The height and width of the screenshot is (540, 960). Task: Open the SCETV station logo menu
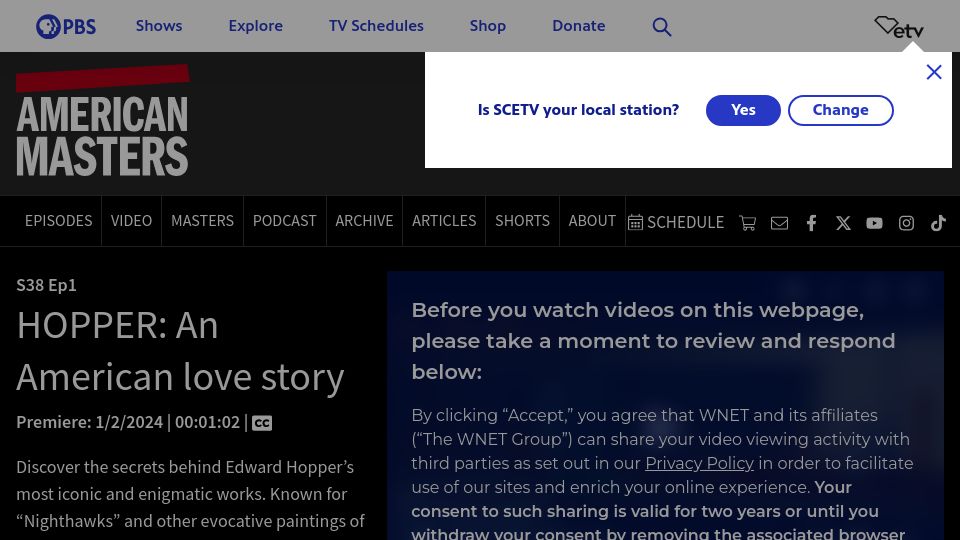tap(899, 26)
